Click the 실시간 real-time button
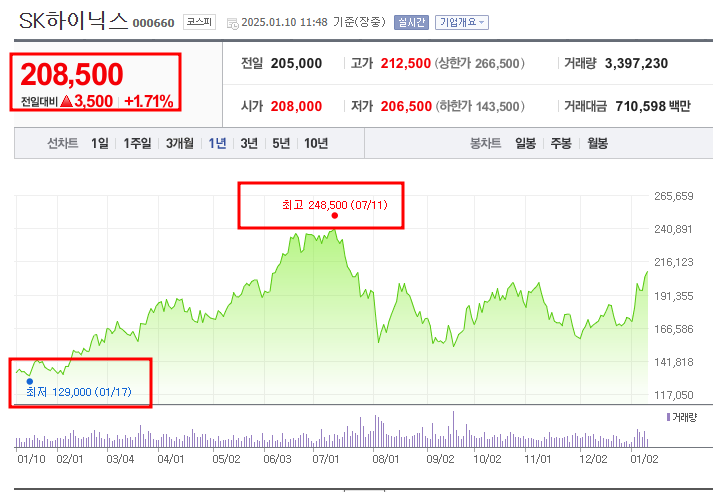 [412, 22]
